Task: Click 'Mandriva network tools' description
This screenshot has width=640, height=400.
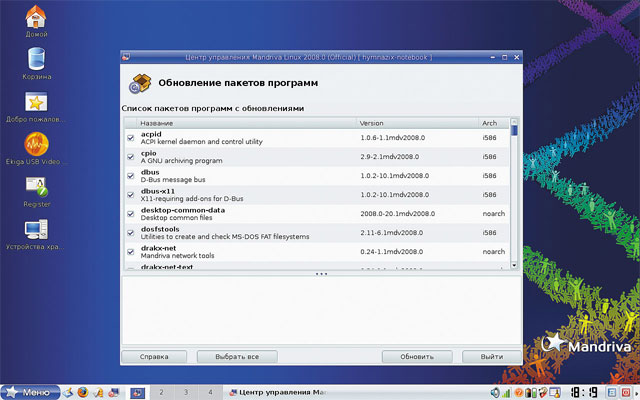Action: pos(178,256)
